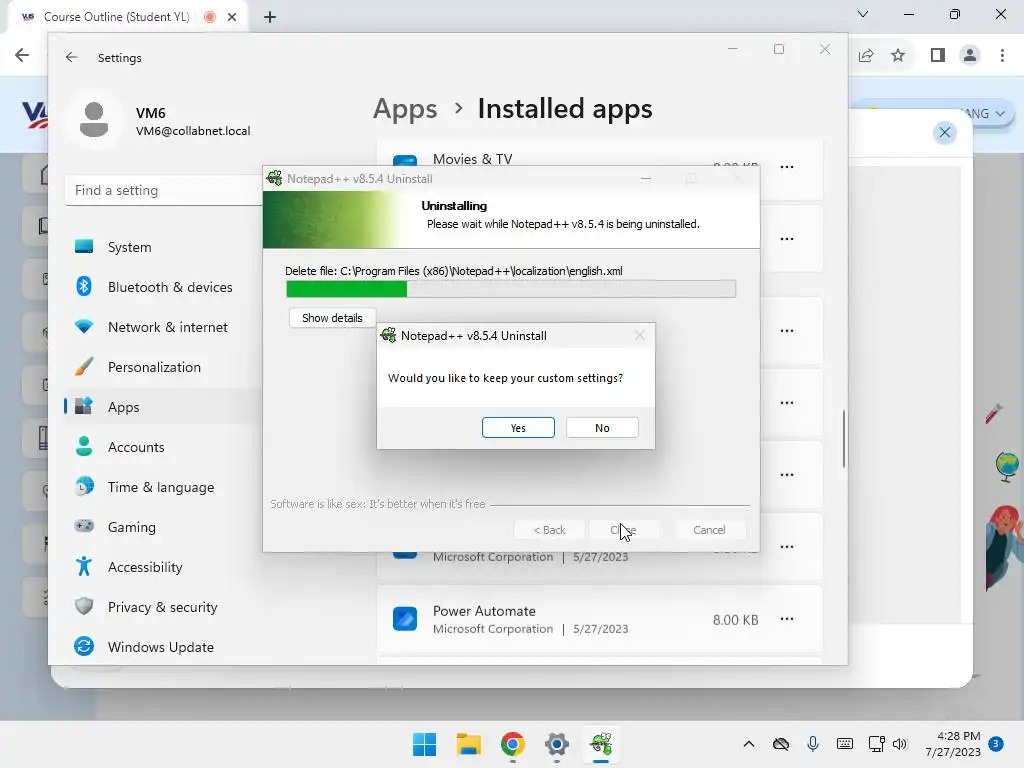Open more options for Movies & TV
This screenshot has width=1024, height=768.
[x=787, y=167]
